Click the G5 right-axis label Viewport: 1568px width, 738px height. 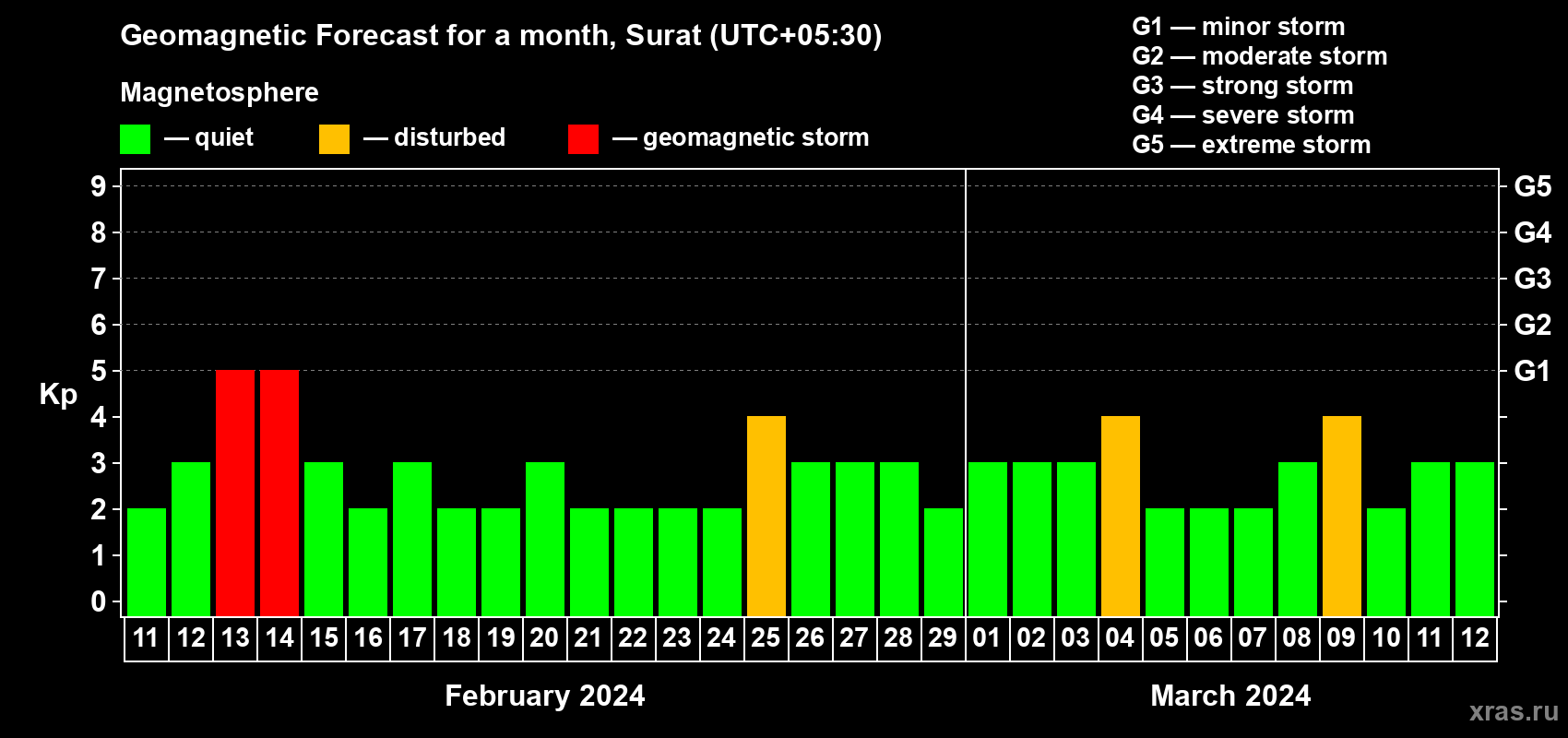1533,186
